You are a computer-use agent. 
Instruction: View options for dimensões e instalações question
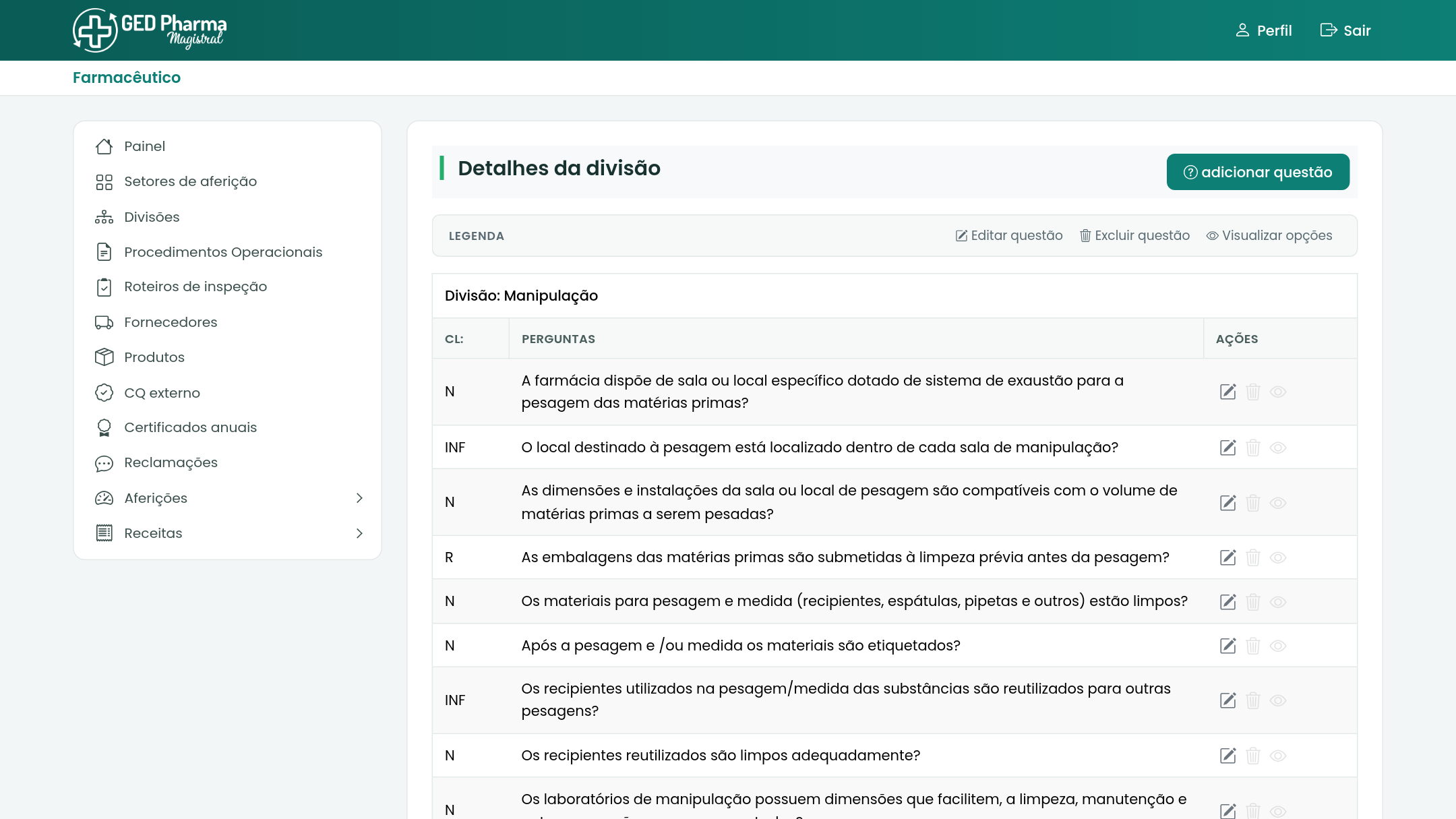[x=1277, y=503]
